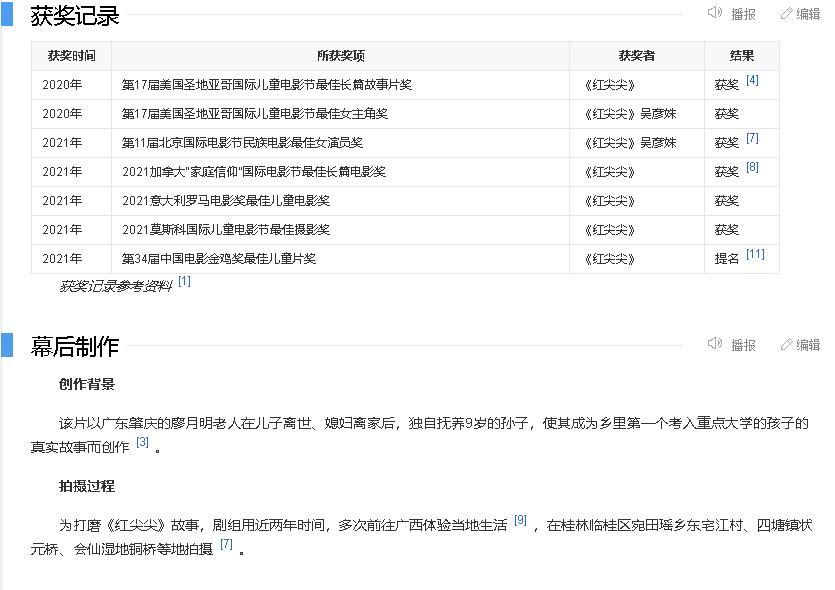Select 第17届美国圣地亚哥国际儿童电影节最佳女主角奖 cell
Screen dimensions: 835x590
coord(340,114)
